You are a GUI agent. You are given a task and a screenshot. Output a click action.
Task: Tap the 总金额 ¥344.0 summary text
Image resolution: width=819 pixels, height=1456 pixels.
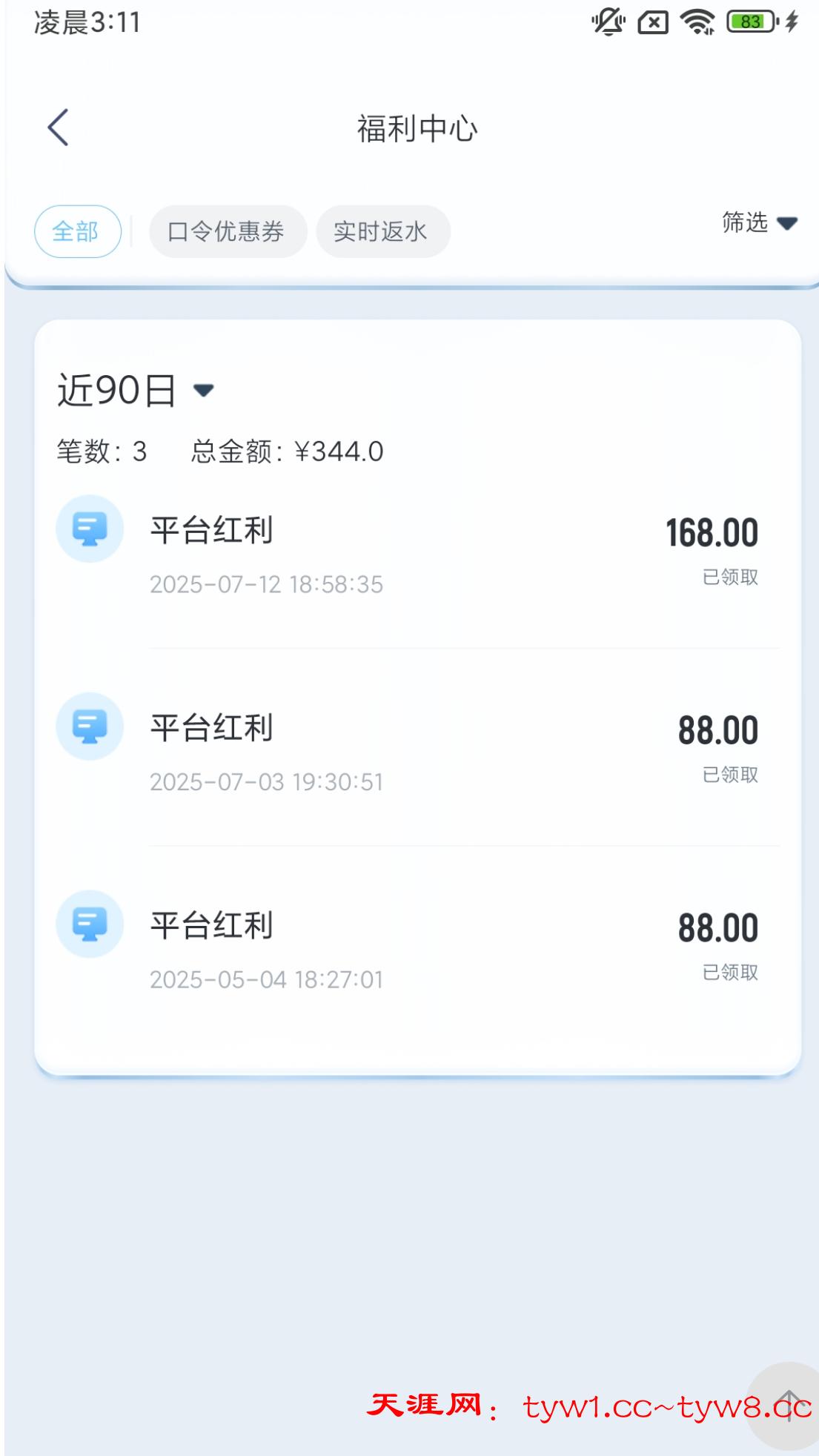tap(288, 451)
